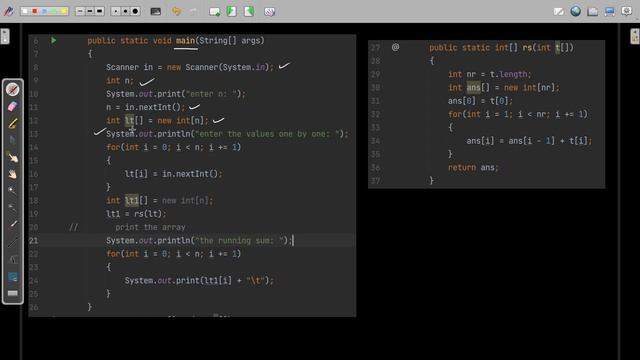Place cursor in 'the running sum' line

click(199, 240)
